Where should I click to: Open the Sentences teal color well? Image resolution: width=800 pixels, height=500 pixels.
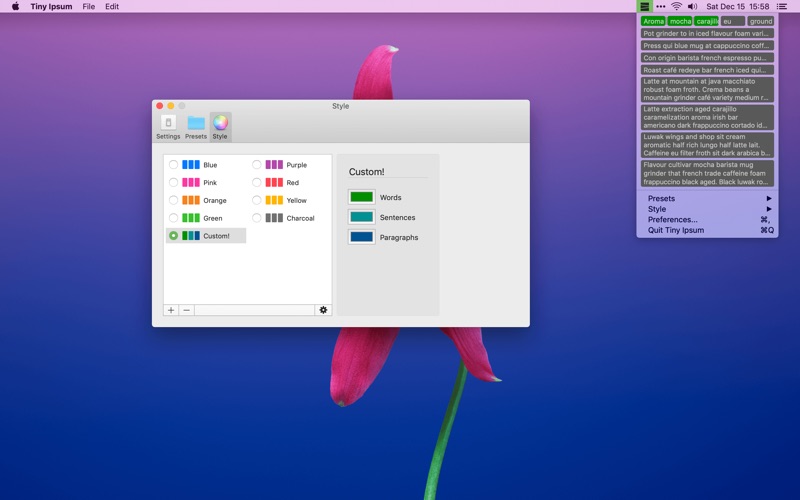tap(361, 217)
